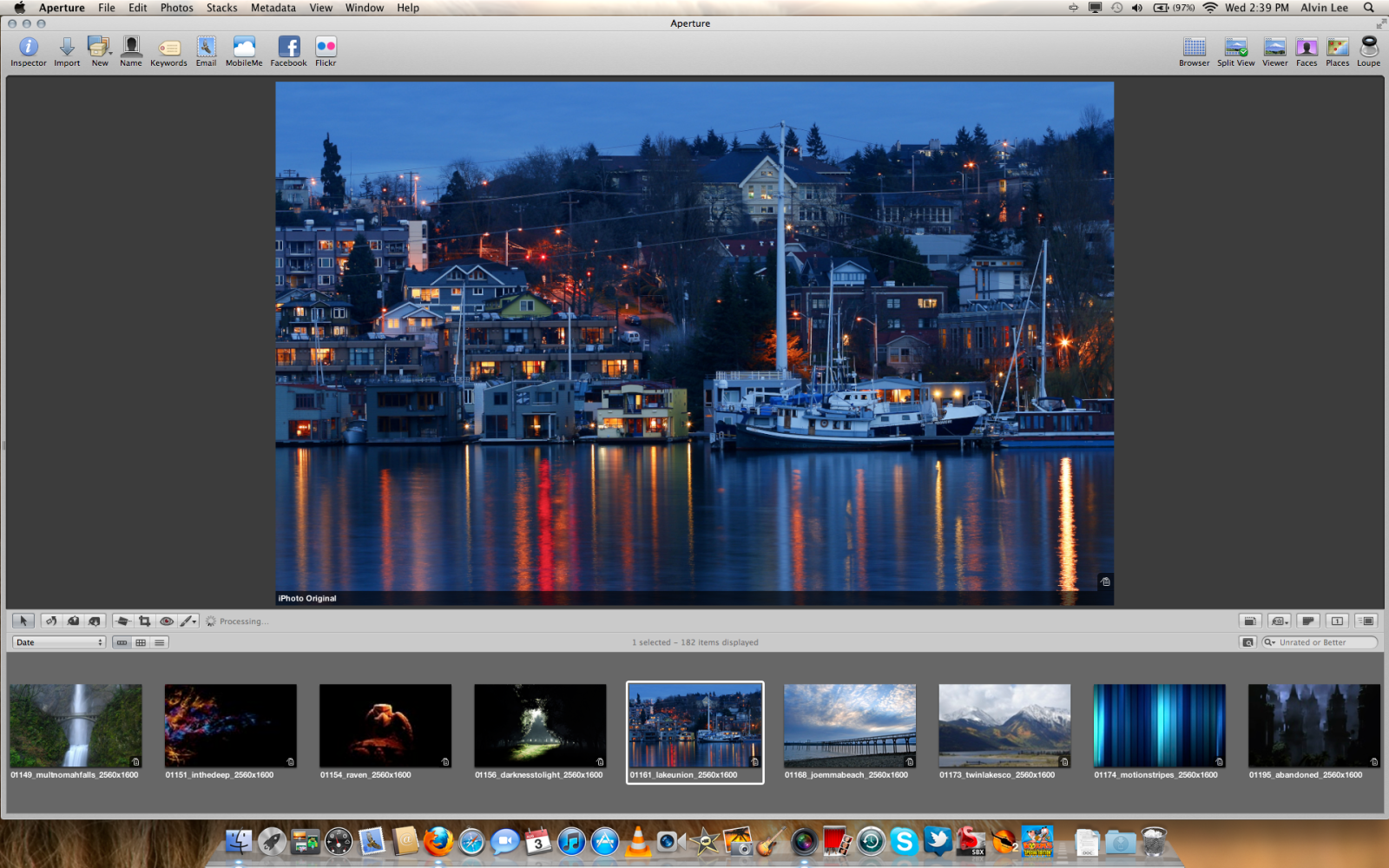Screen dimensions: 1389x868
Task: Open the Stacks menu
Action: pyautogui.click(x=221, y=8)
